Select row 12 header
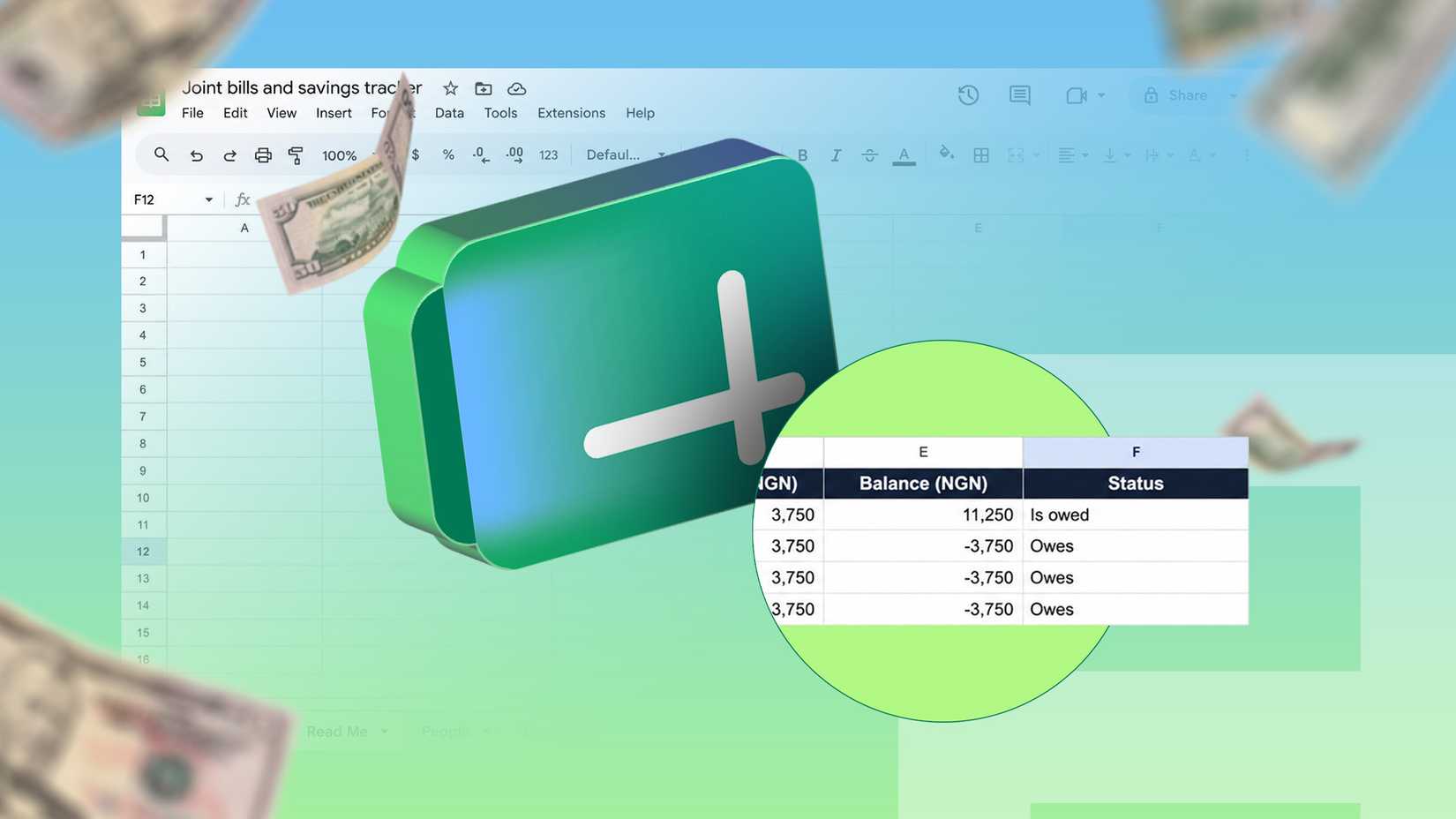 coord(143,552)
